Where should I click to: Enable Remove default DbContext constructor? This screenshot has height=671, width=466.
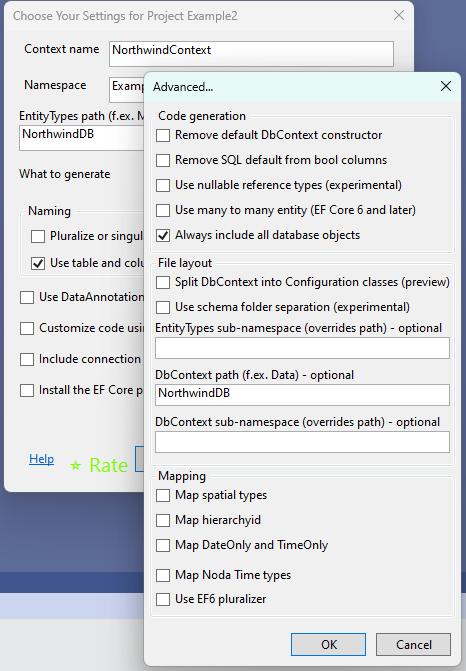[x=163, y=136]
